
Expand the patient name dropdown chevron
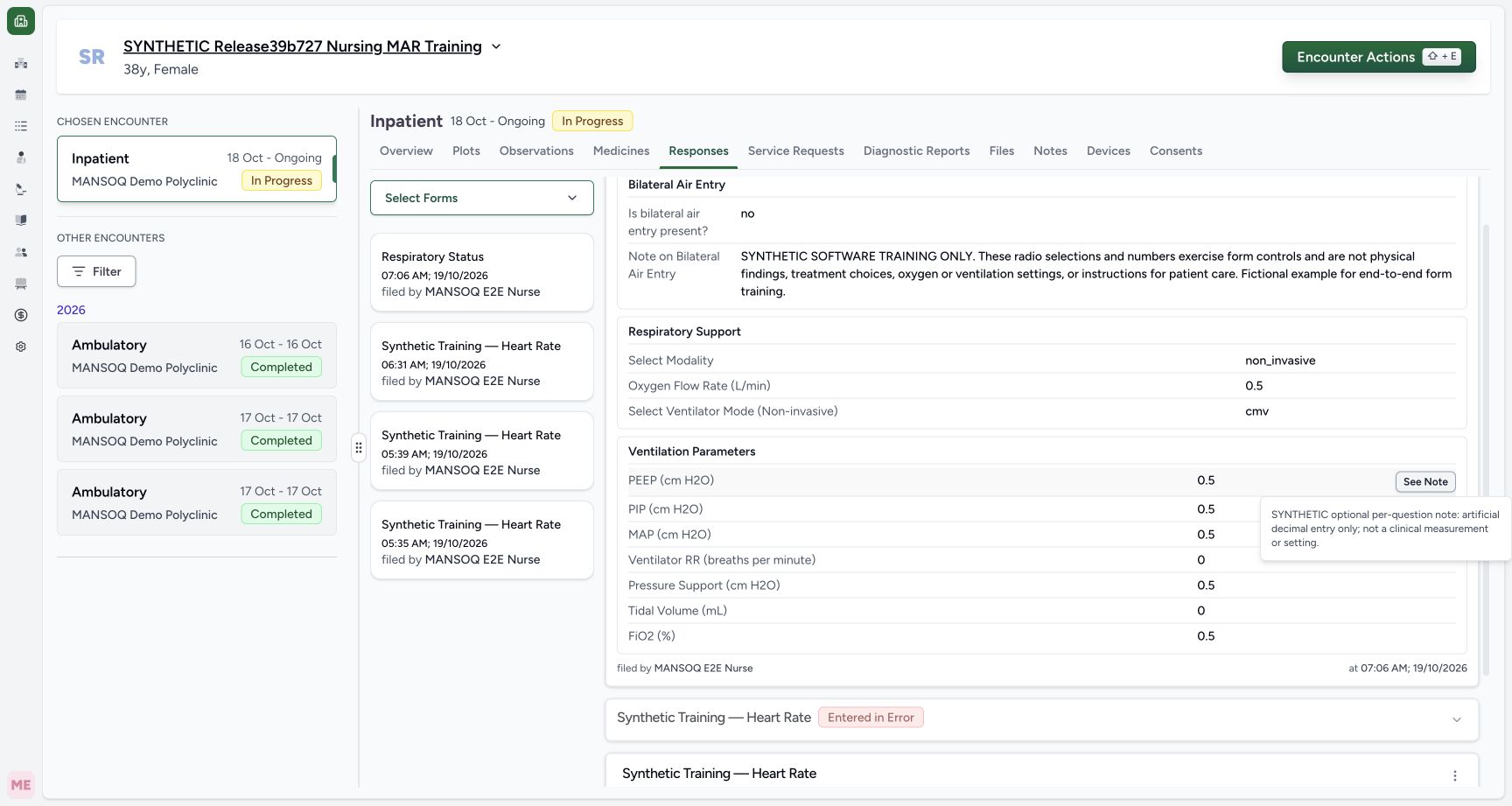point(496,46)
